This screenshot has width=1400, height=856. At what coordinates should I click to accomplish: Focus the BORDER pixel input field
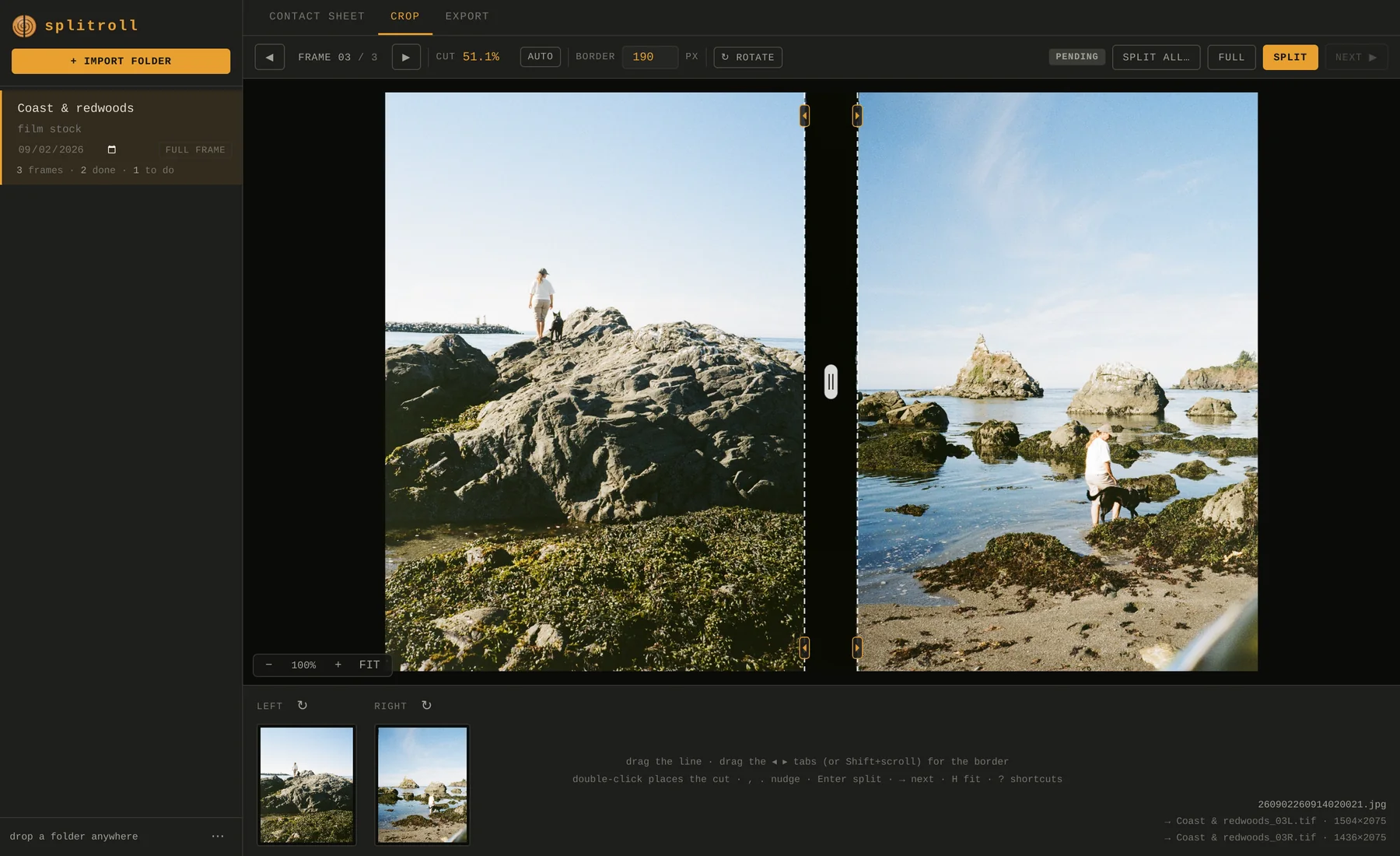pos(649,57)
